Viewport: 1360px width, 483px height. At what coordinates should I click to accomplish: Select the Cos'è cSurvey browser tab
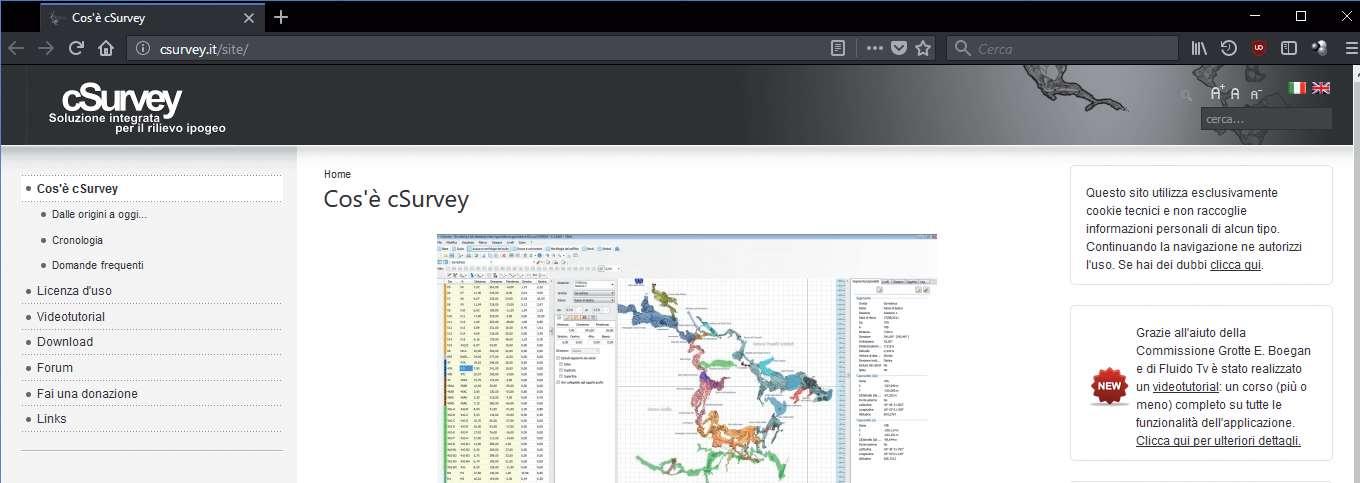pyautogui.click(x=152, y=16)
